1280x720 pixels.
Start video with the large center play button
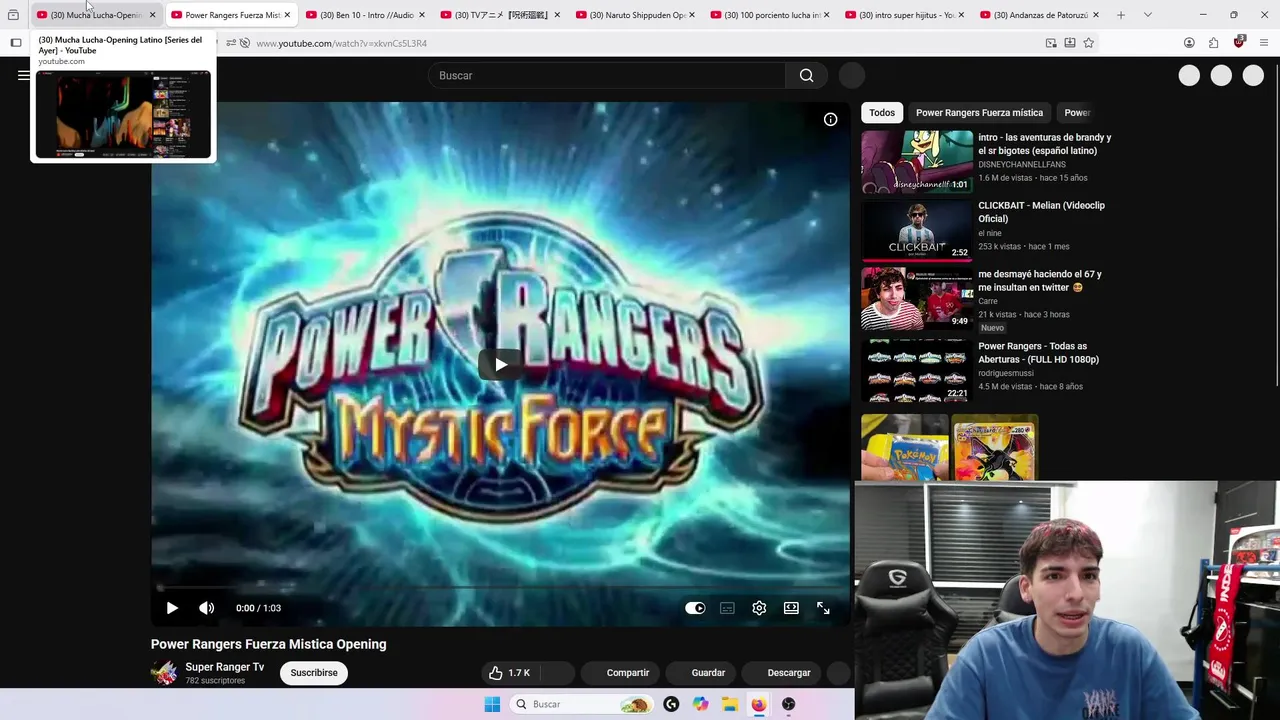(500, 364)
